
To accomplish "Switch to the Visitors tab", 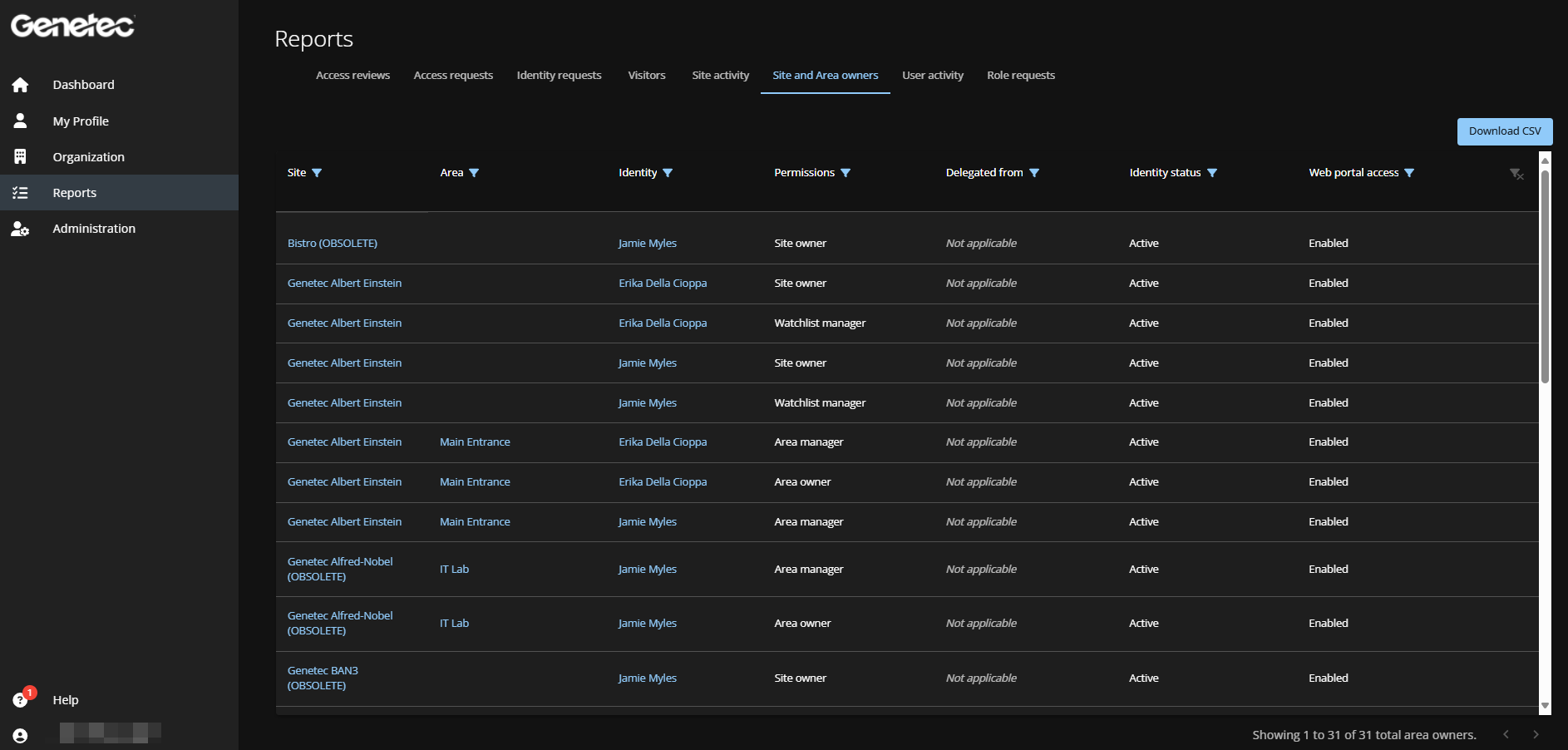I will click(x=646, y=76).
